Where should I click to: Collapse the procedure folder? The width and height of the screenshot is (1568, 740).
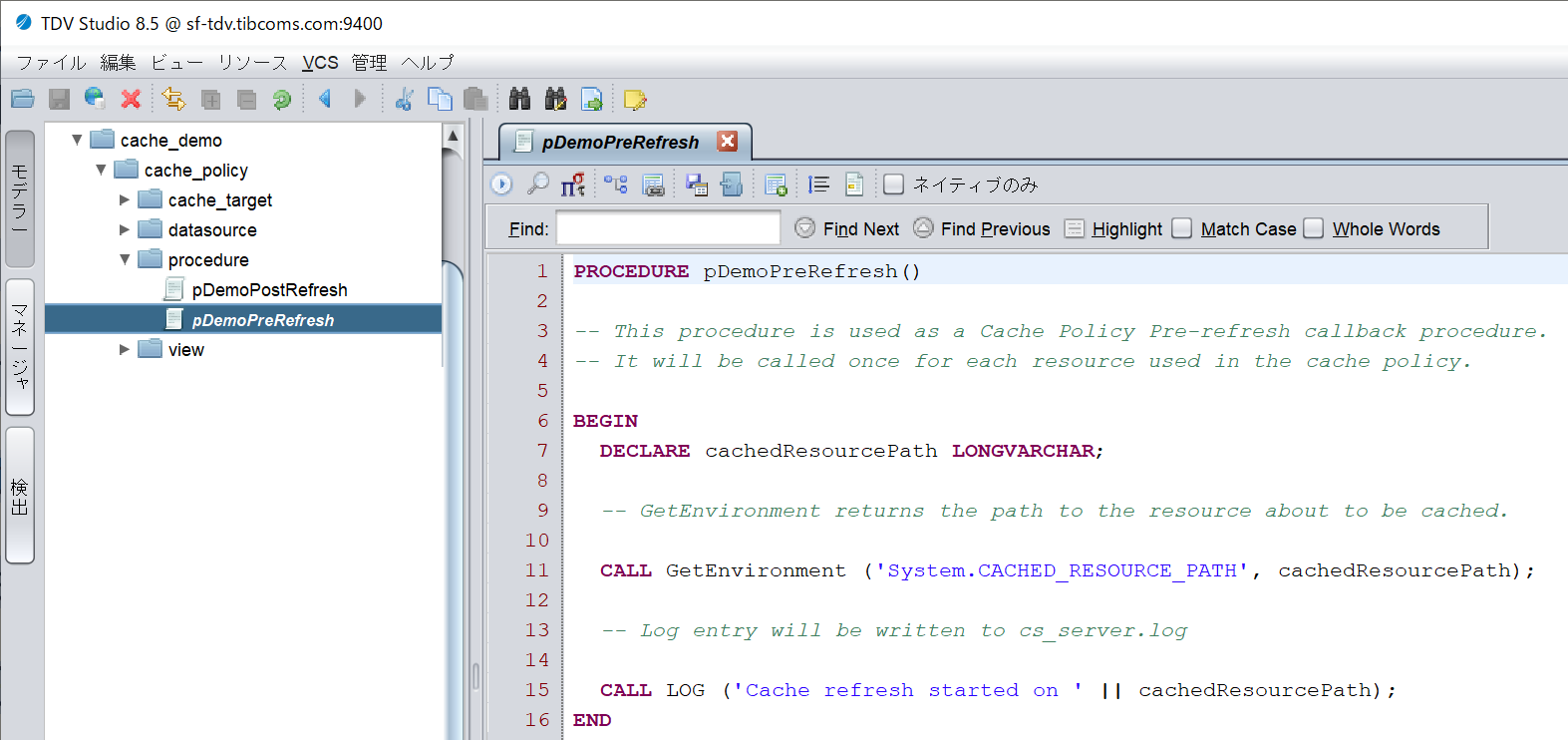click(125, 260)
